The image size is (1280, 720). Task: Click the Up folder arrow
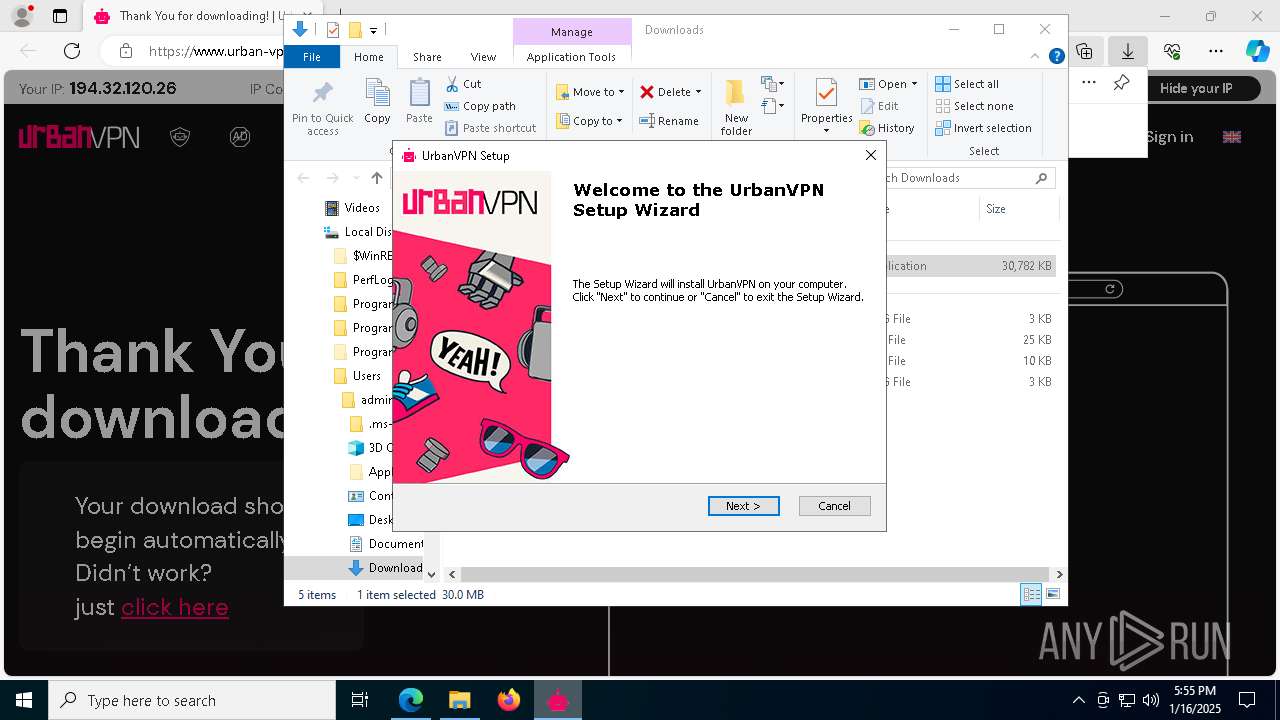click(x=376, y=178)
